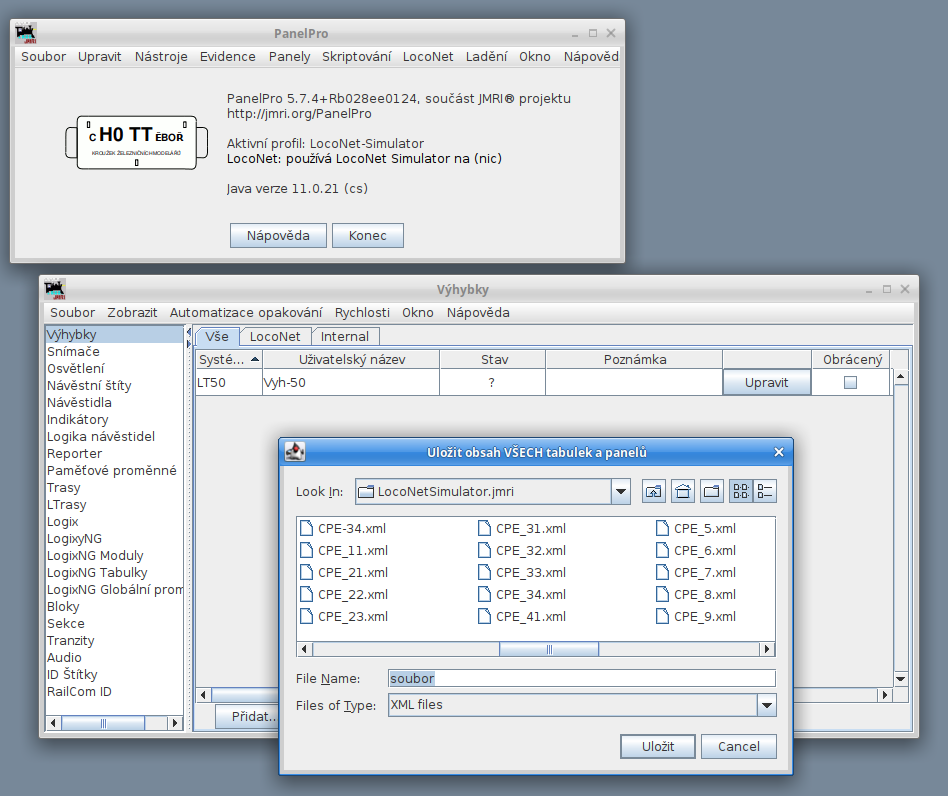Switch to Details view in file chooser

(765, 491)
